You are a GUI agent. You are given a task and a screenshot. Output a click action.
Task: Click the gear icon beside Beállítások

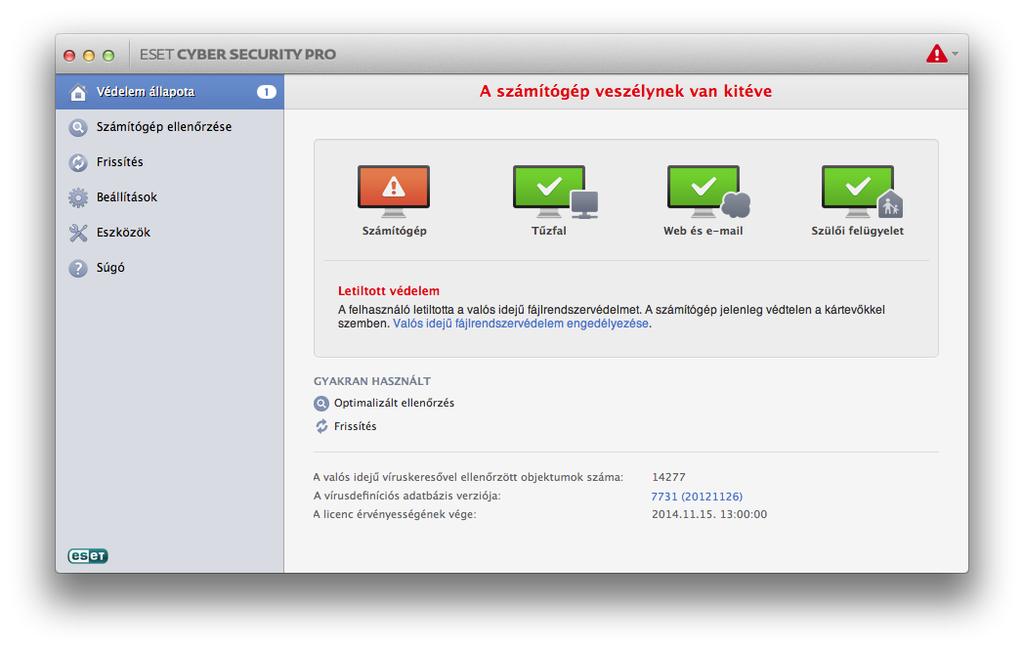pyautogui.click(x=78, y=197)
